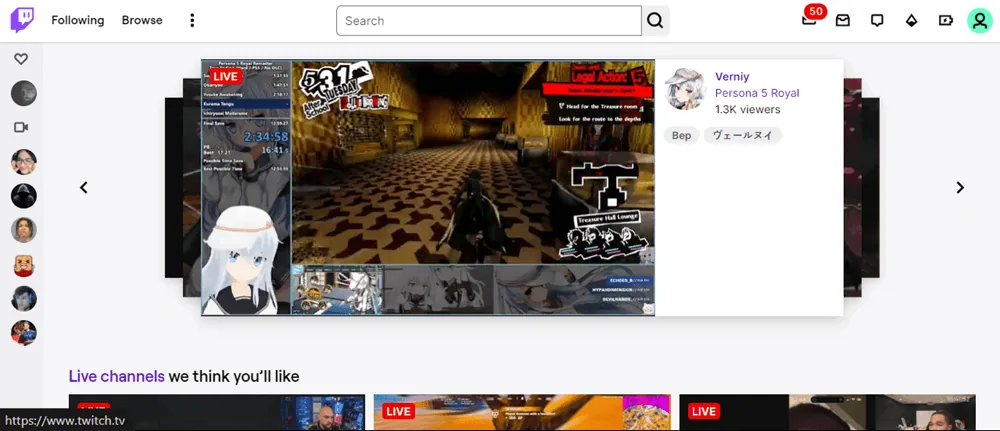This screenshot has height=431, width=1000.
Task: Open the Persona 5 Royal game link
Action: pos(757,93)
